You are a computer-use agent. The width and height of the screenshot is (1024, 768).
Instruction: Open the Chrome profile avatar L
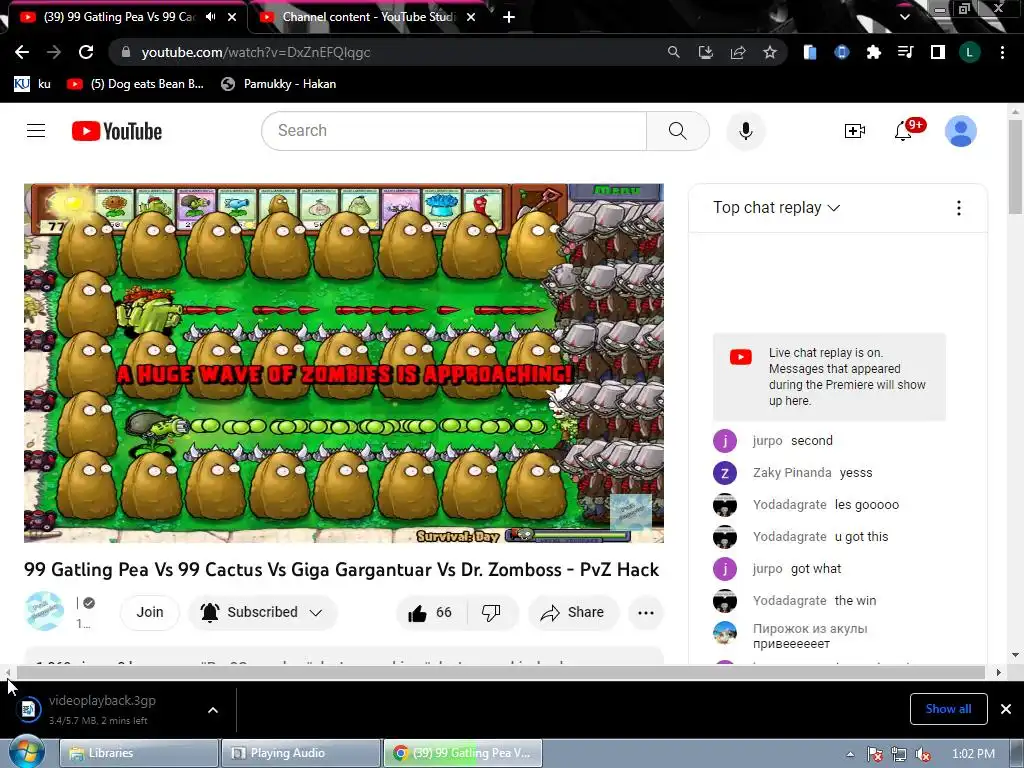970,52
